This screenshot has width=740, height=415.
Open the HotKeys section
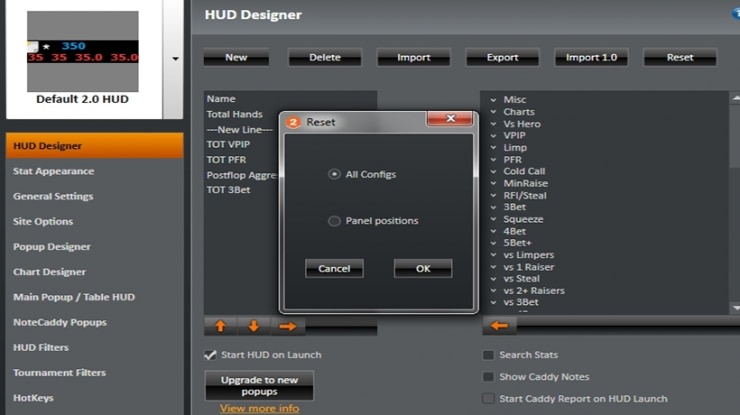click(33, 398)
